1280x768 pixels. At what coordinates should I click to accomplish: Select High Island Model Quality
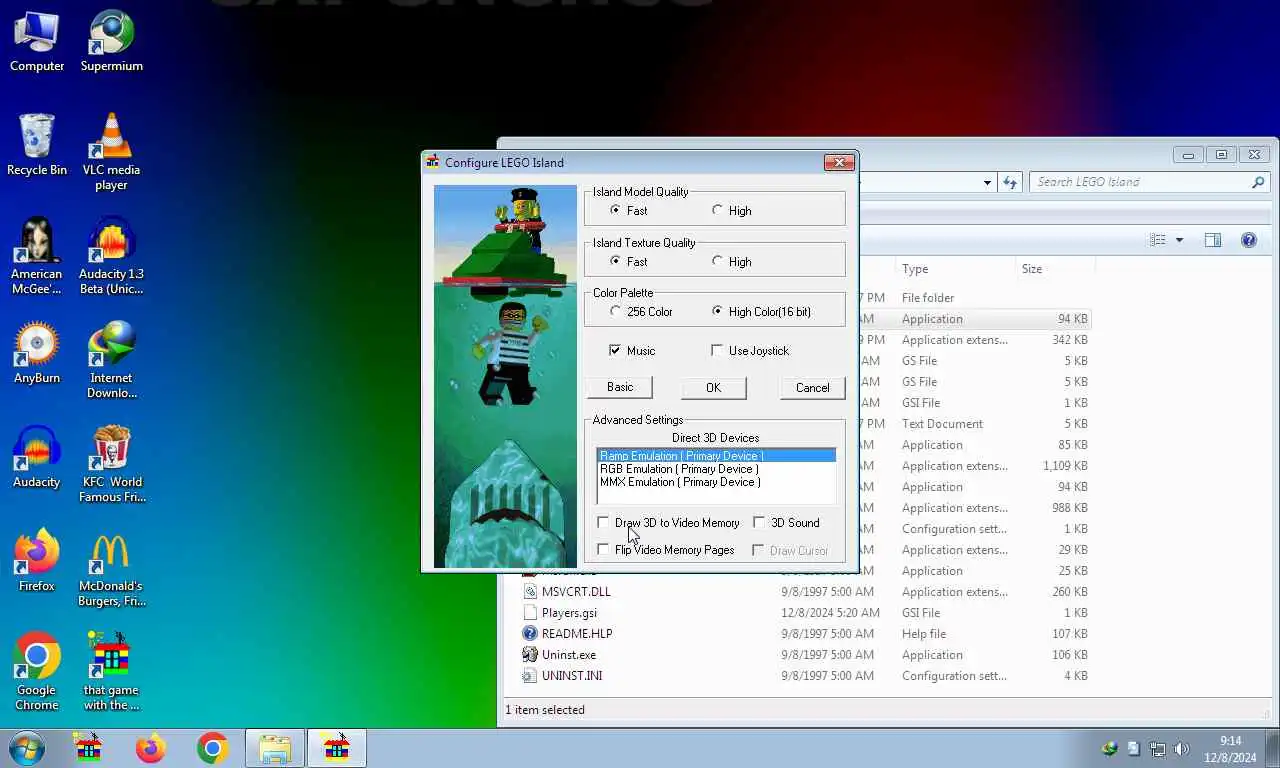click(x=731, y=211)
